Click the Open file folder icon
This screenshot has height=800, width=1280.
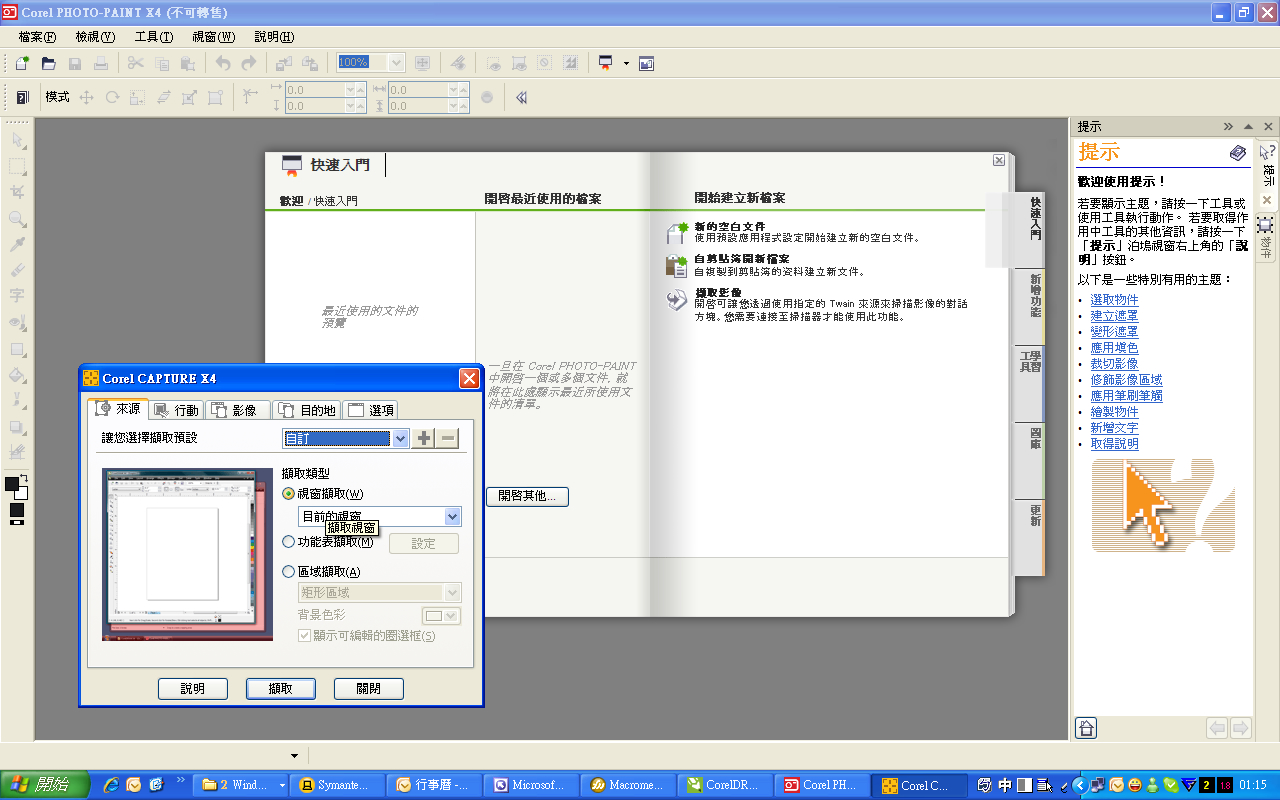[x=48, y=63]
